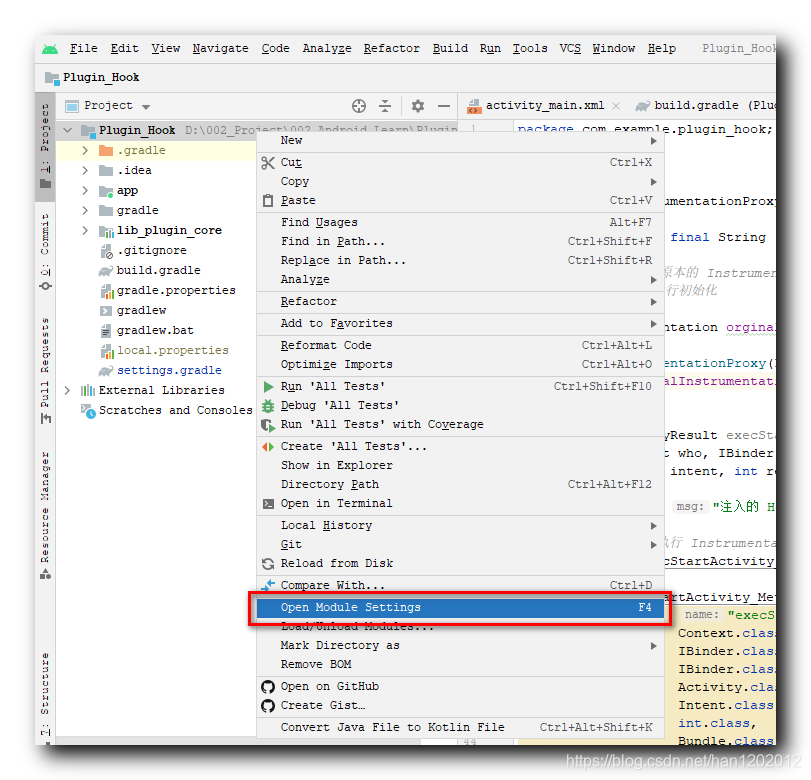Open the Copy submenu
Viewport: 811px width, 780px height.
click(460, 182)
